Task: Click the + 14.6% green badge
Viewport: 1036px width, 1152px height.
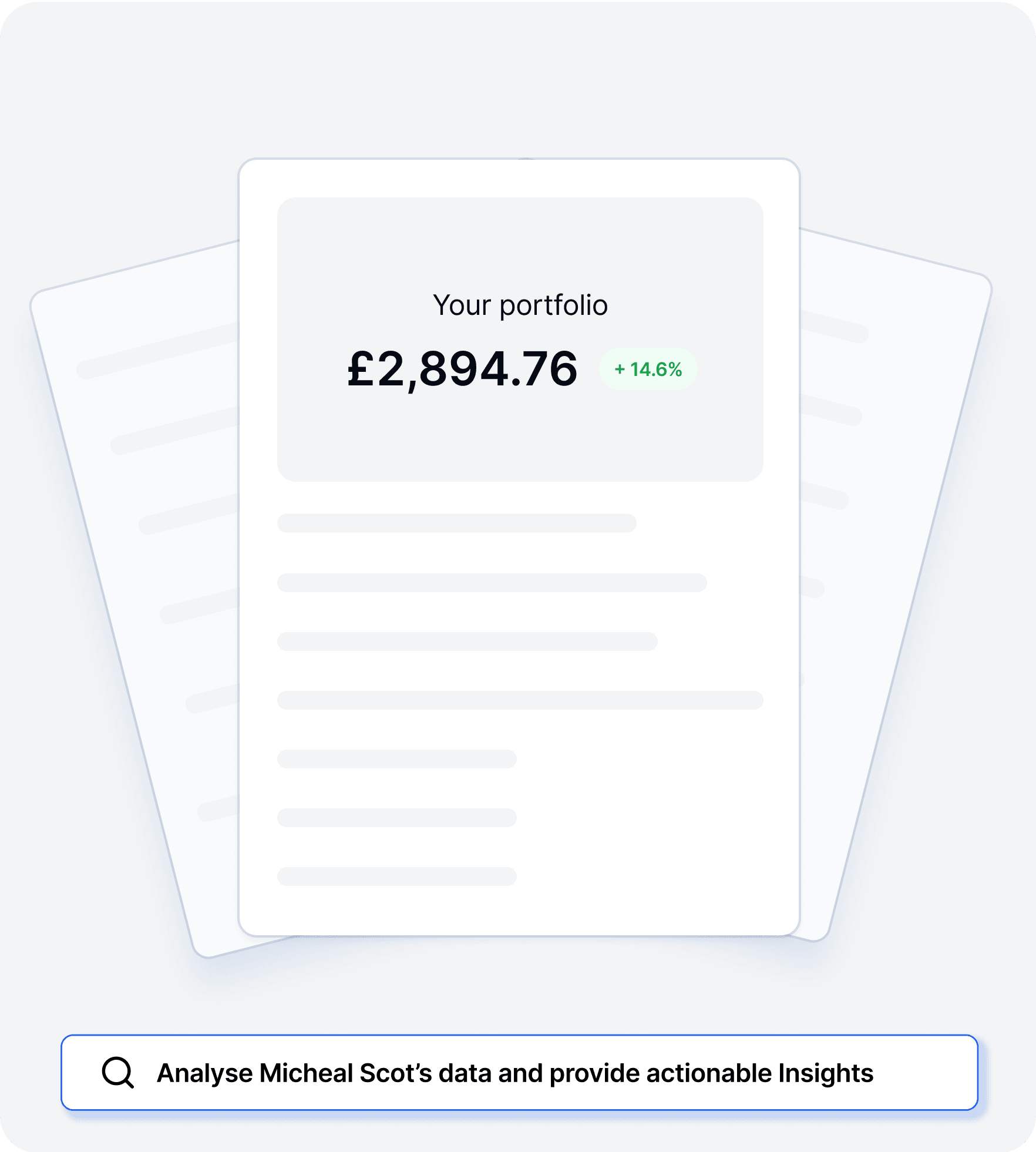Action: (x=648, y=369)
